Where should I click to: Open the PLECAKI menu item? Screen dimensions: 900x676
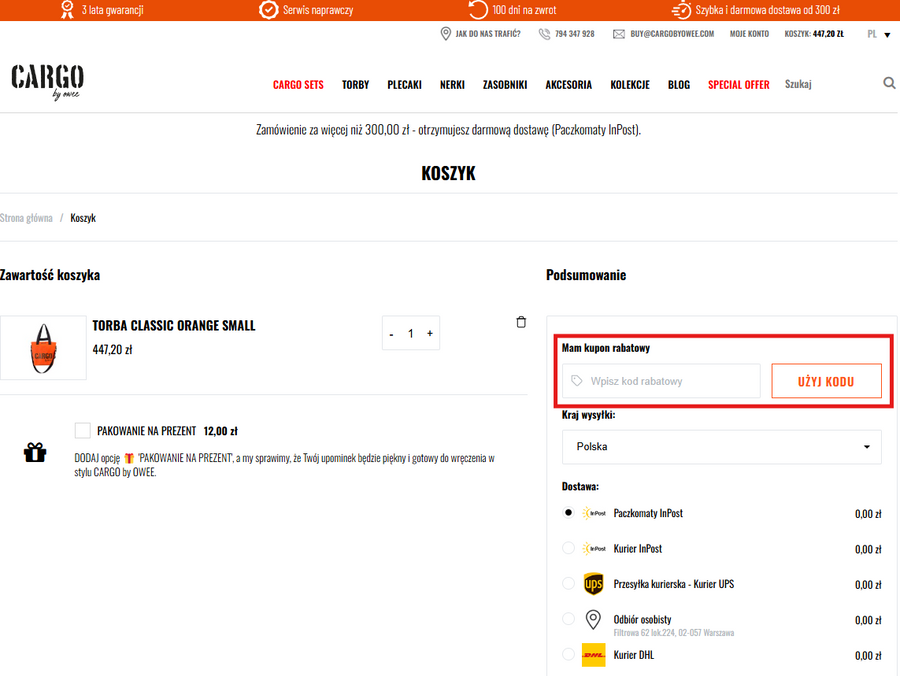tap(404, 85)
